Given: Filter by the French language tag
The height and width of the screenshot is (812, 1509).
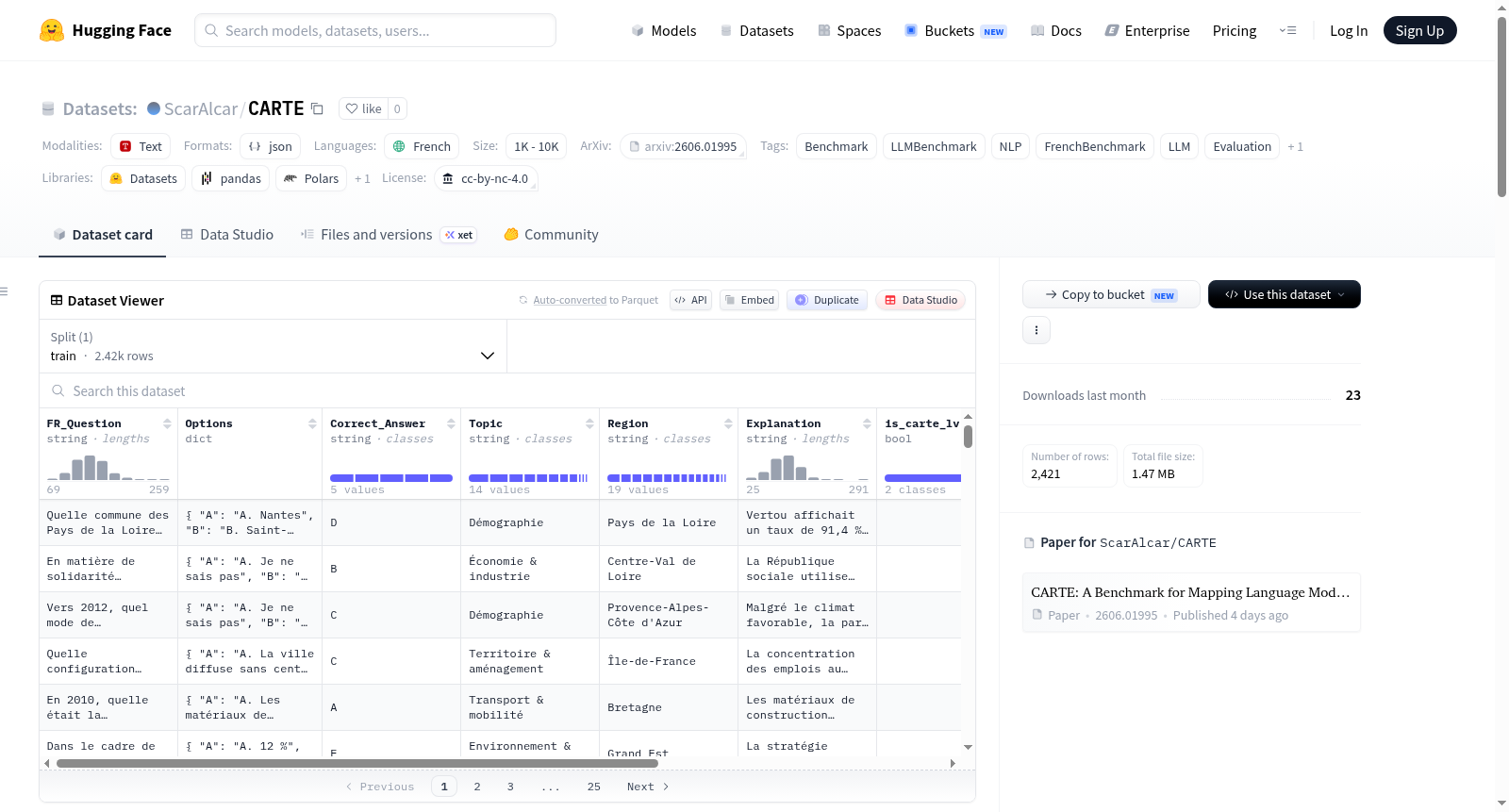Looking at the screenshot, I should point(422,146).
